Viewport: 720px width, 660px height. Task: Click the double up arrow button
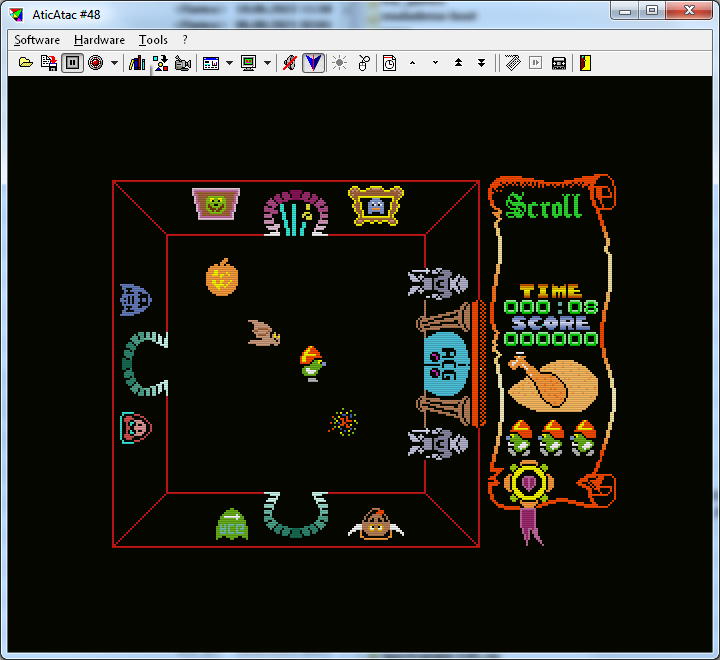(458, 63)
